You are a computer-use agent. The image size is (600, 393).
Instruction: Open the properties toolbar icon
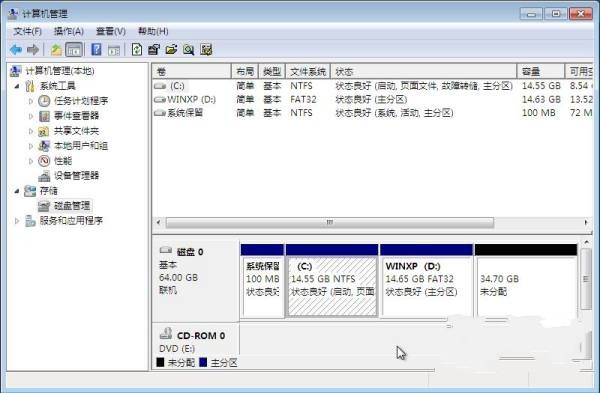tap(154, 49)
